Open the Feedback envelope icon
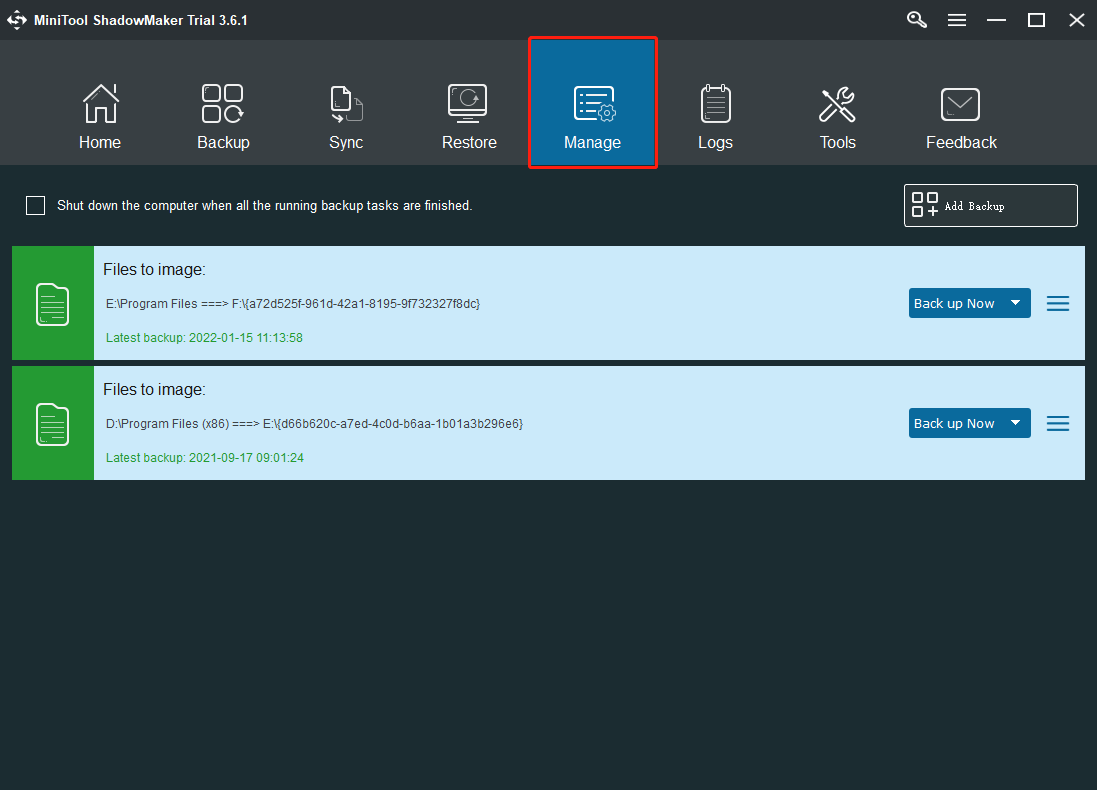The width and height of the screenshot is (1097, 790). click(960, 103)
